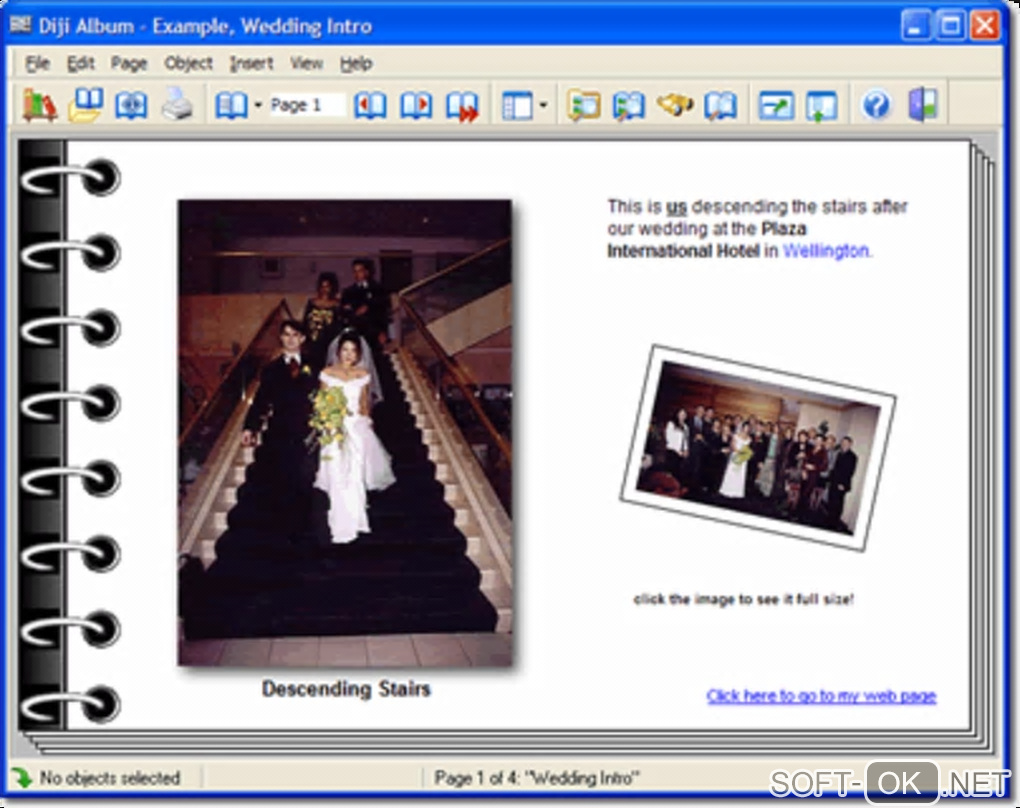The height and width of the screenshot is (808, 1020).
Task: Click the blue question mark help icon
Action: point(876,105)
